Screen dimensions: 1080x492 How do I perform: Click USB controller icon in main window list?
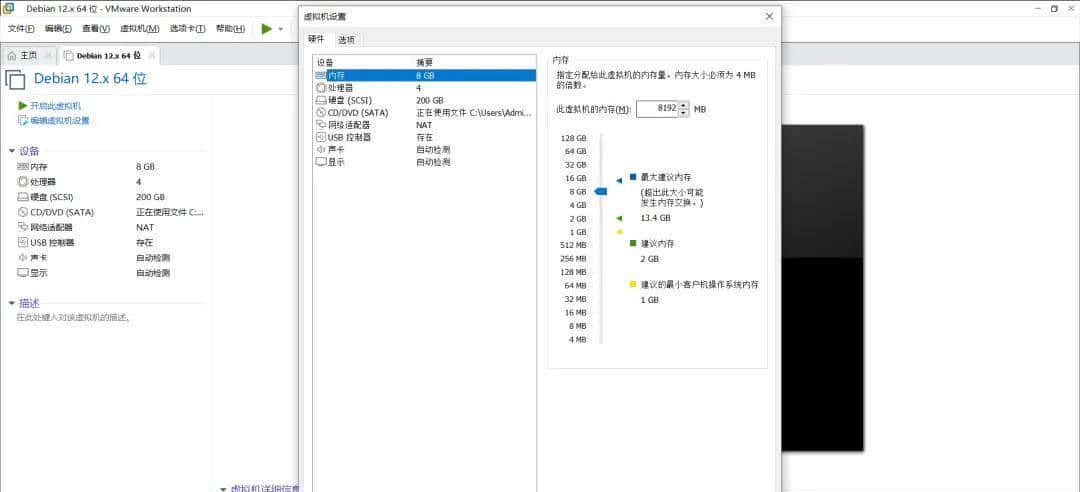23,243
